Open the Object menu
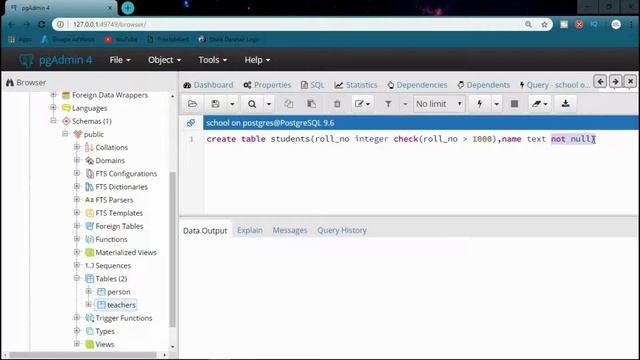The image size is (640, 360). coord(164,60)
